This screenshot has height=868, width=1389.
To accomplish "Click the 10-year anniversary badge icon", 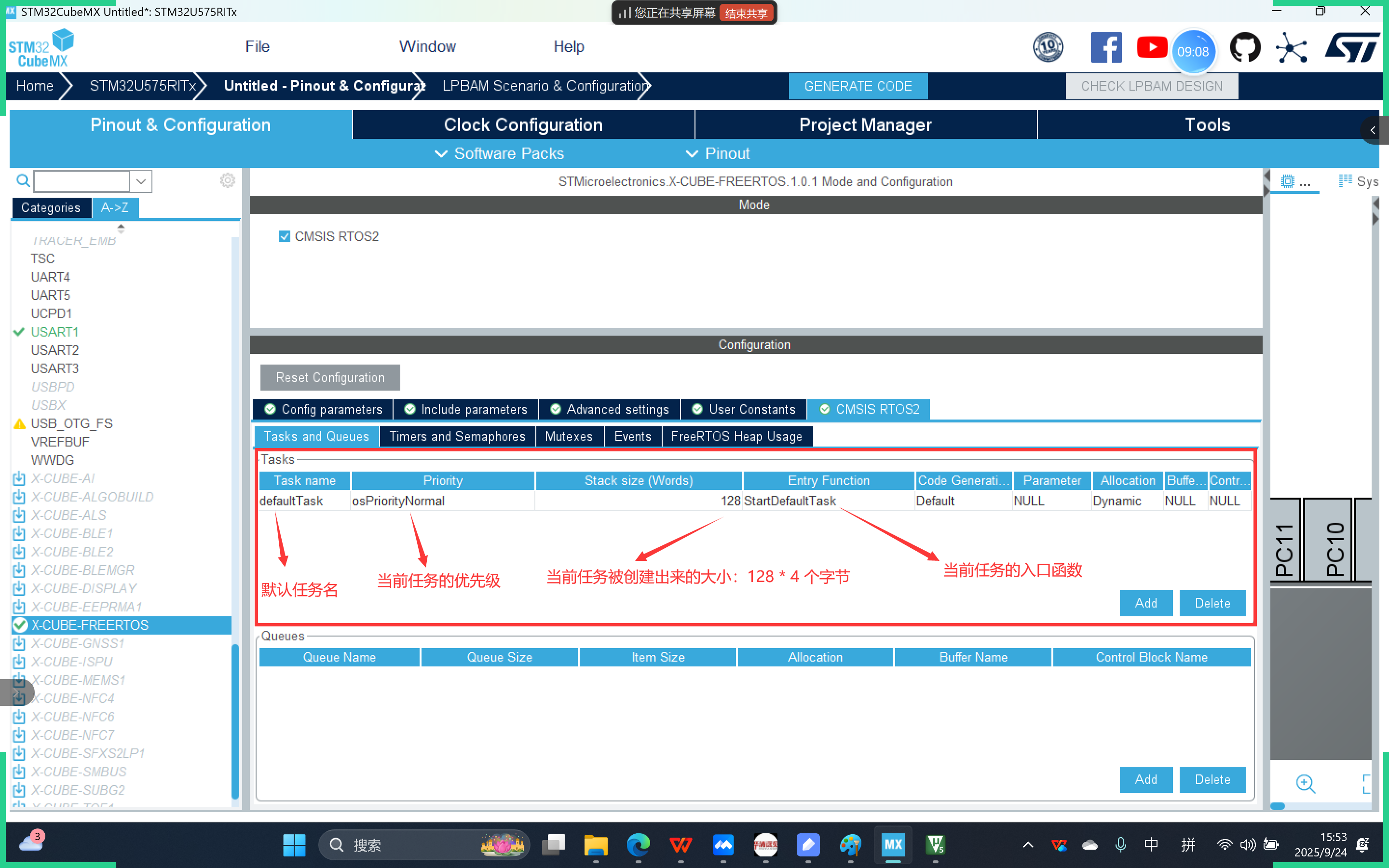I will tap(1048, 47).
